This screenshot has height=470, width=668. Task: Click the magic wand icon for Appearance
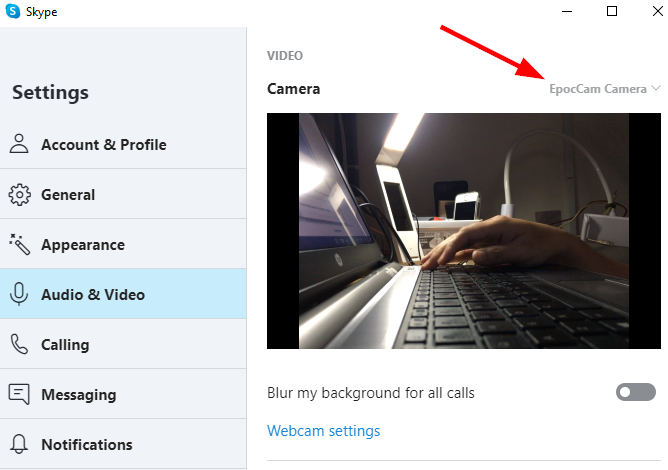(19, 245)
